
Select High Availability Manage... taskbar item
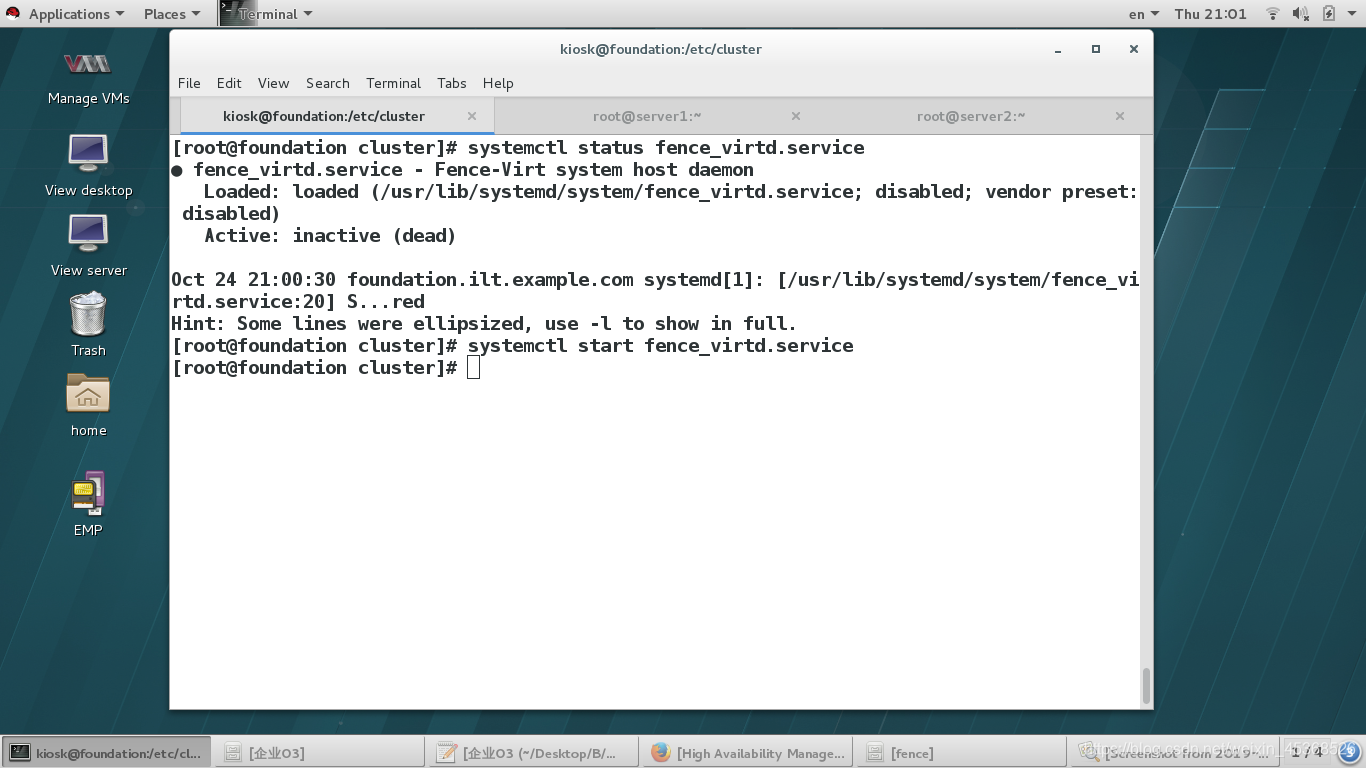(746, 752)
